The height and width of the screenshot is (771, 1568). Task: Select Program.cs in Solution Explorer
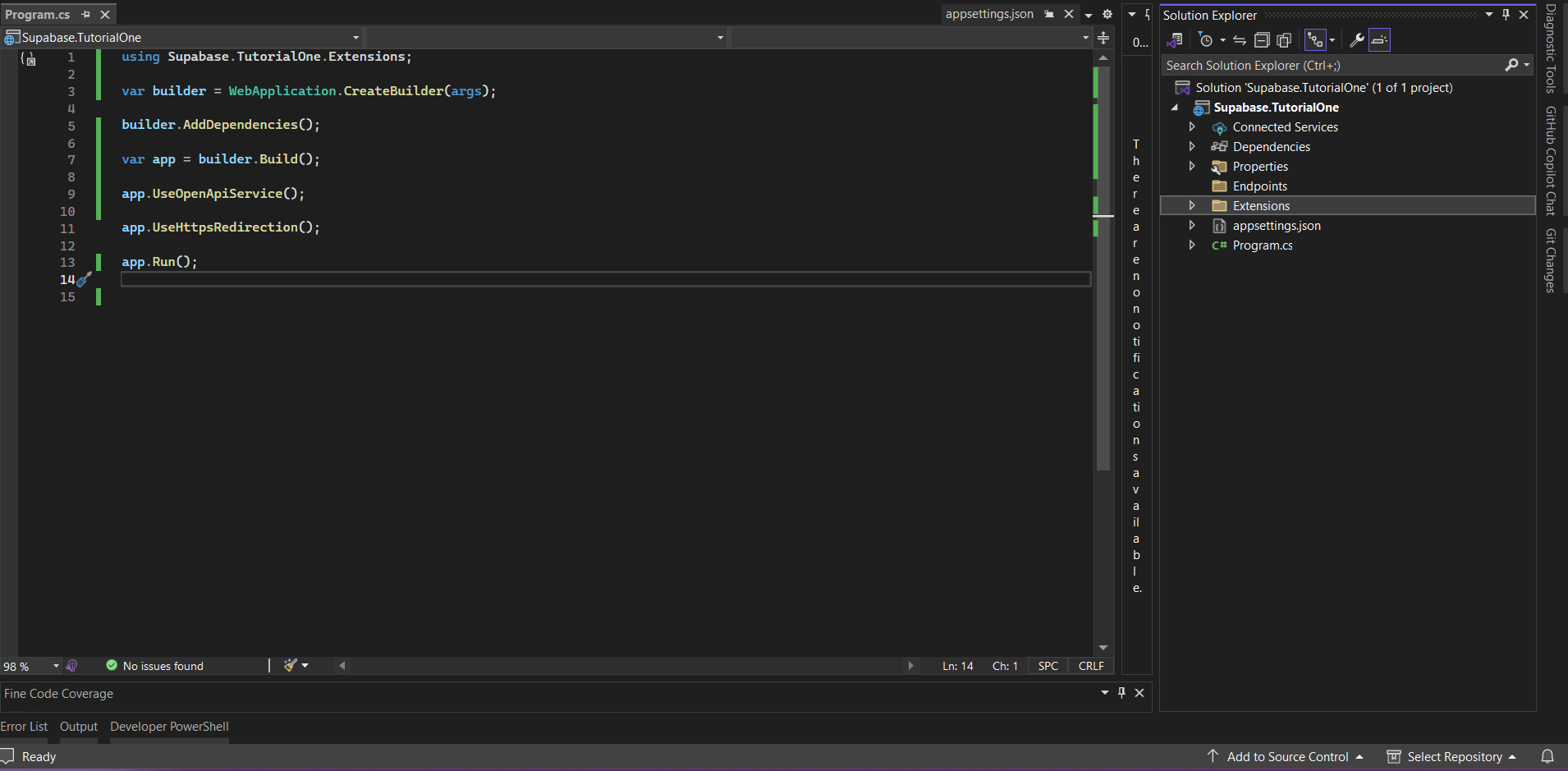pyautogui.click(x=1263, y=246)
